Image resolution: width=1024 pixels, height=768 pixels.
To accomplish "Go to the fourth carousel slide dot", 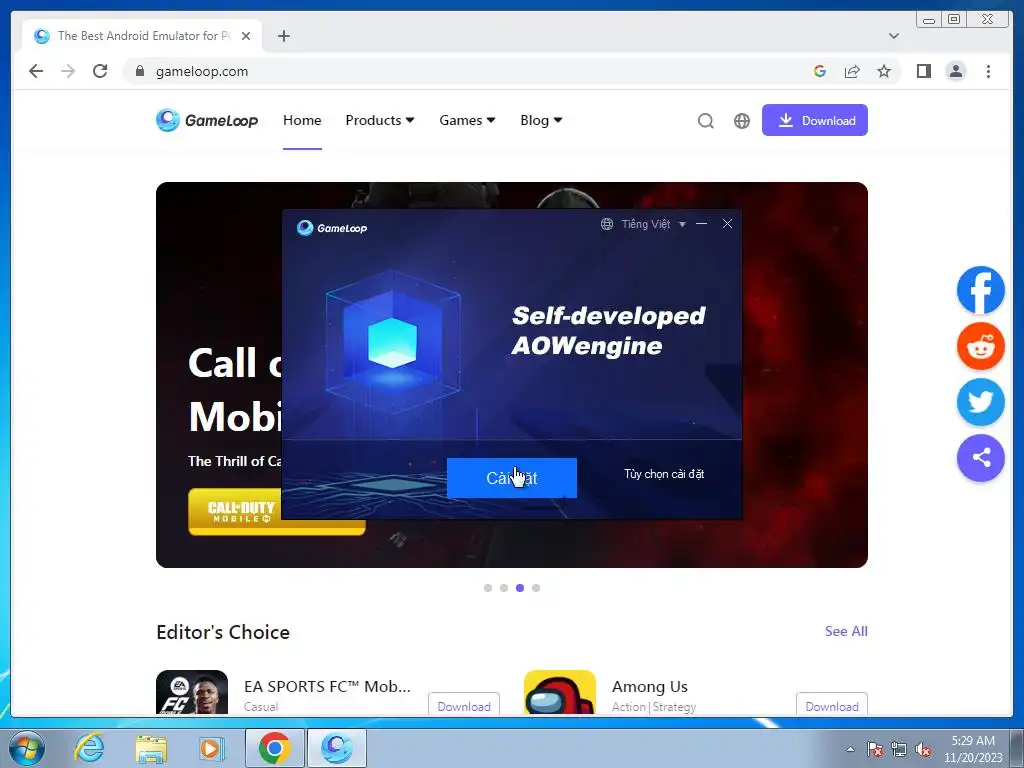I will click(x=536, y=588).
